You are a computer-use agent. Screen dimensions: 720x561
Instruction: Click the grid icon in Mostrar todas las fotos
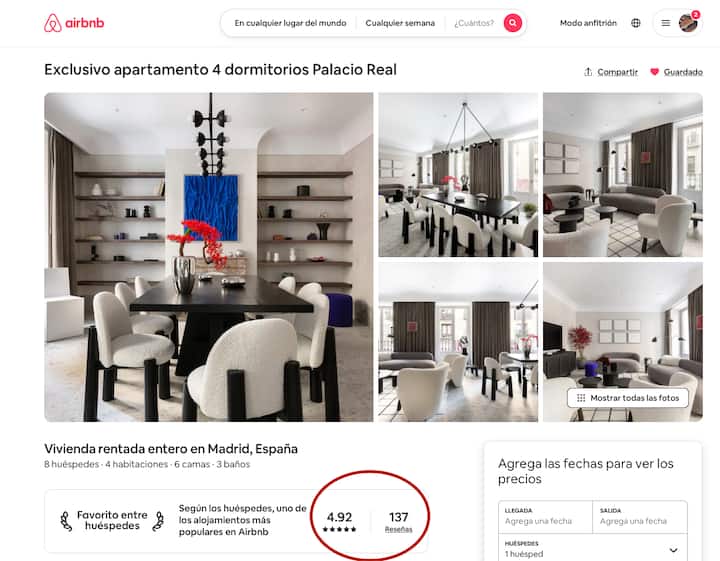tap(581, 398)
